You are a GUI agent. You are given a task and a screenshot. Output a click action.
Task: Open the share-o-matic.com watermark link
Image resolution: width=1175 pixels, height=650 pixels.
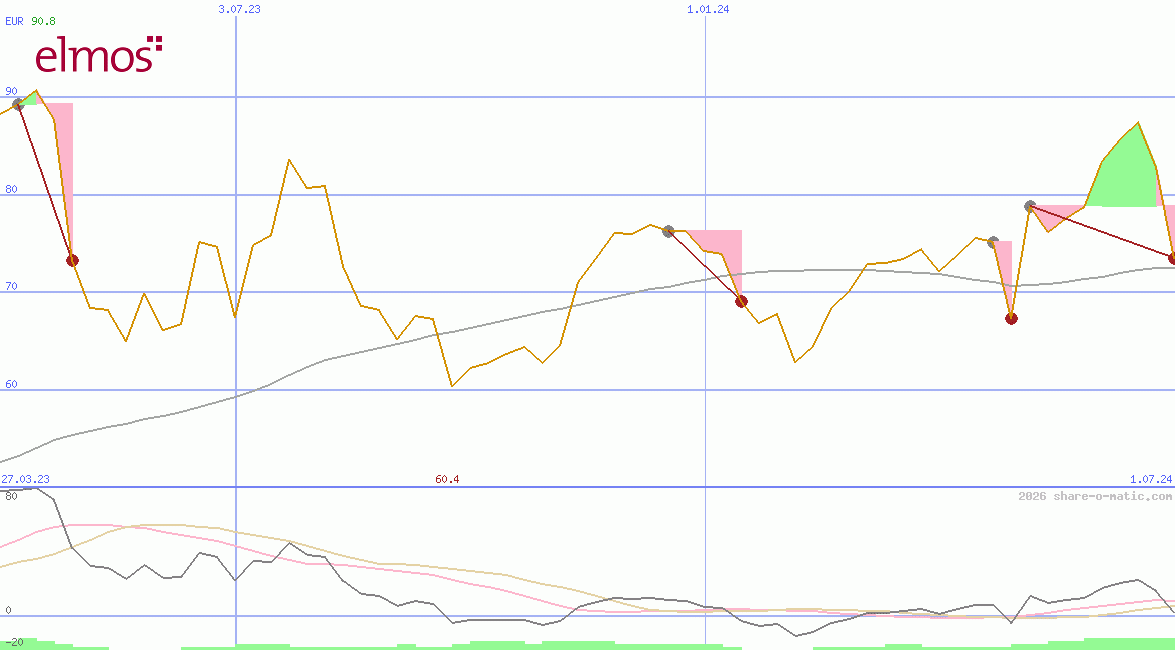point(1095,496)
